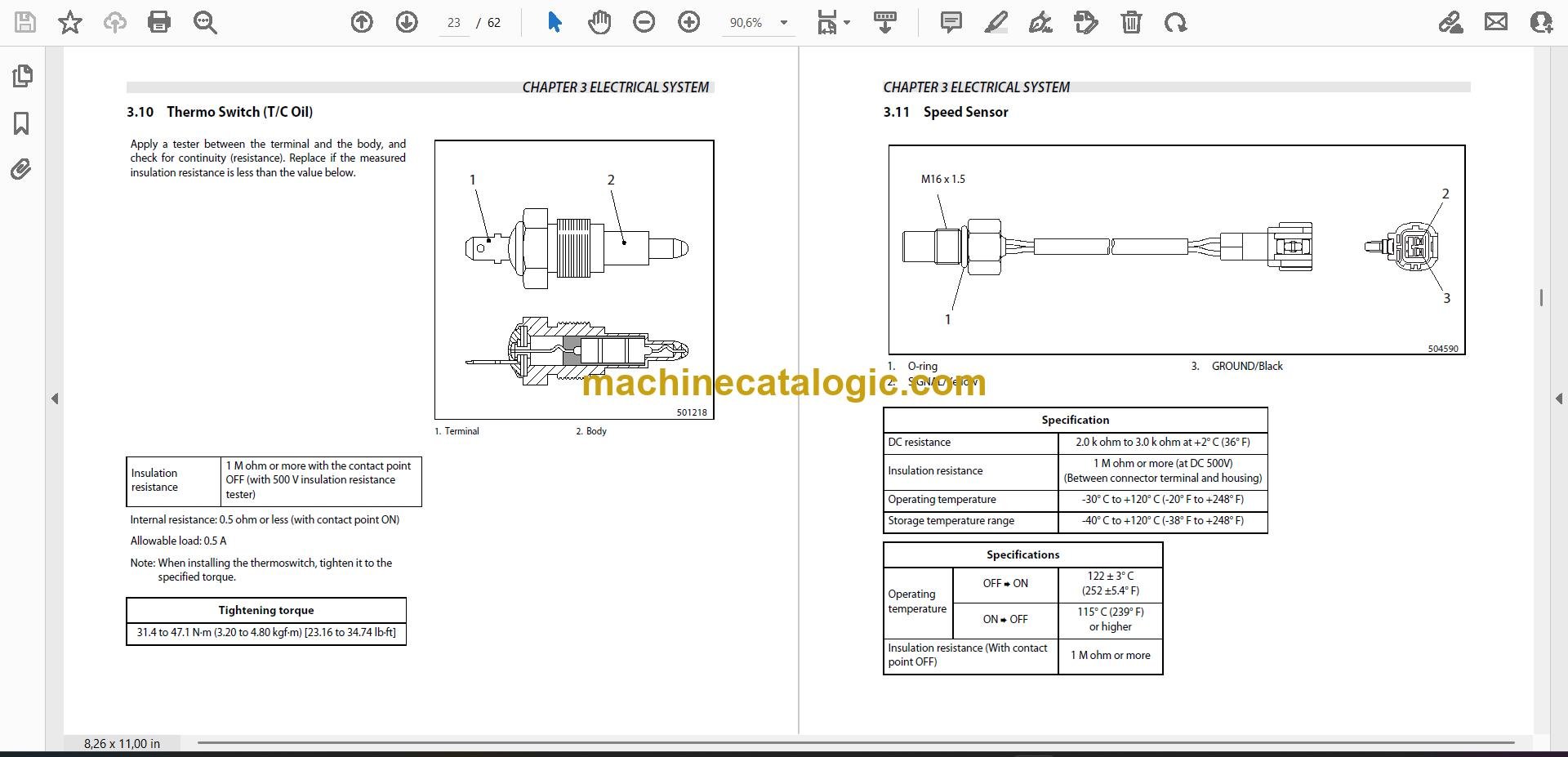Save the PDF with the floppy disk icon
The image size is (1568, 757).
coord(25,22)
